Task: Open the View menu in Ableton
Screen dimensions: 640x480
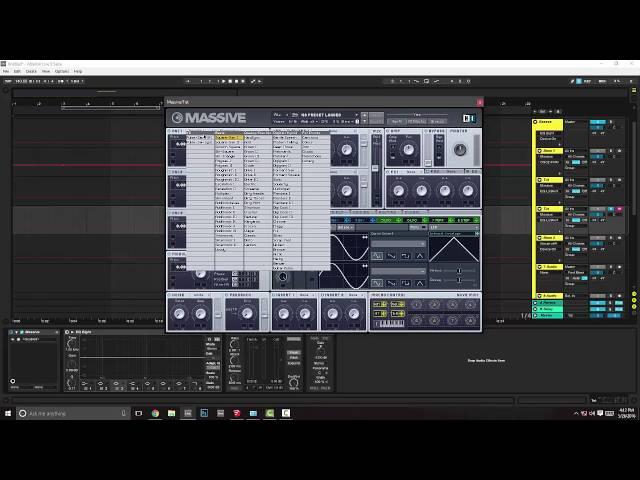Action: 46,71
